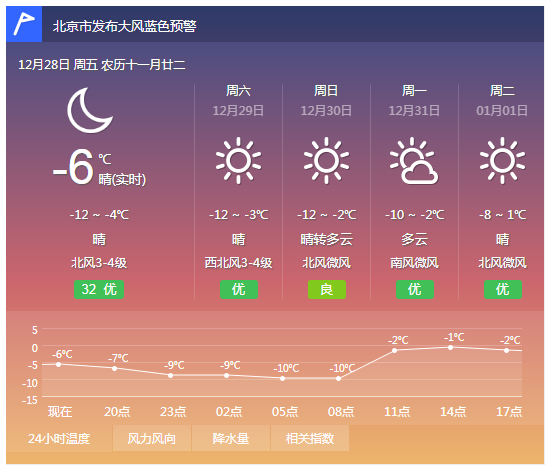Screen dimensions: 550x471
Task: Open the 降水量 tab
Action: pos(231,438)
